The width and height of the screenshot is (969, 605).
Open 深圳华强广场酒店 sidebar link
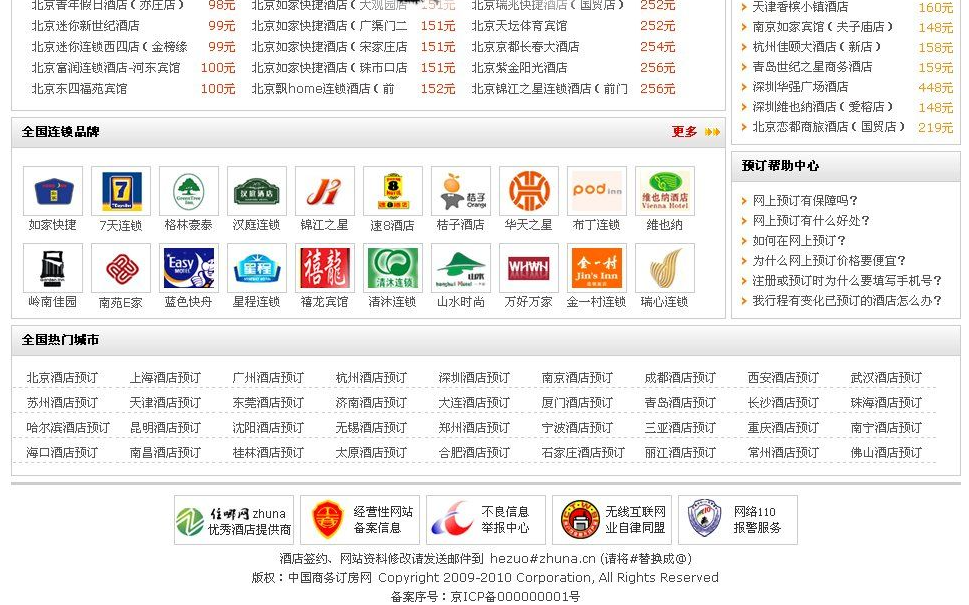pyautogui.click(x=800, y=87)
